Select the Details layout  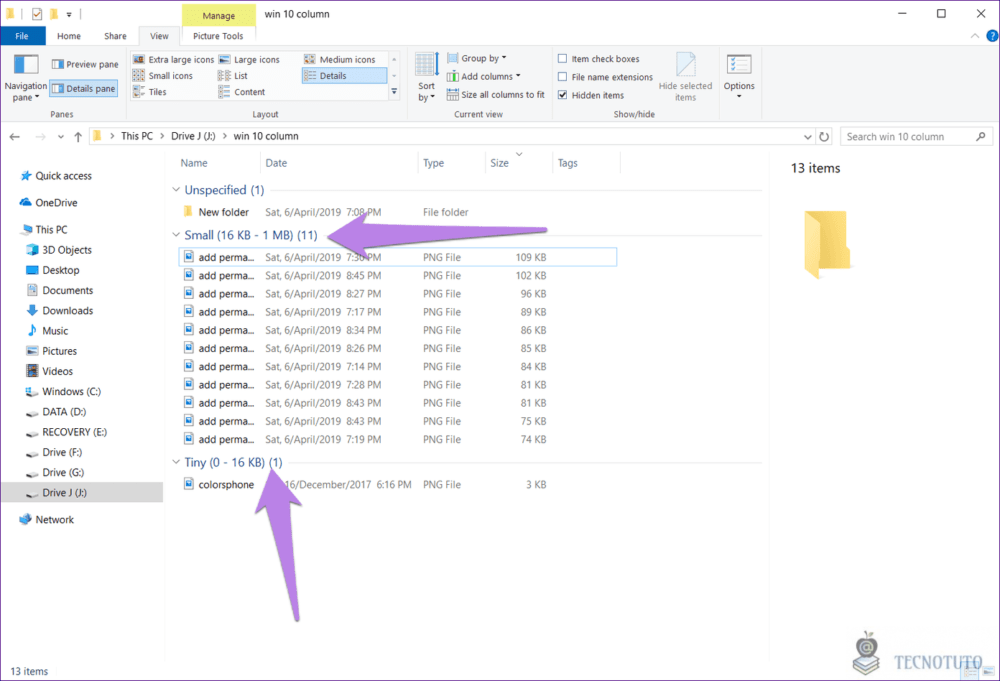click(344, 75)
